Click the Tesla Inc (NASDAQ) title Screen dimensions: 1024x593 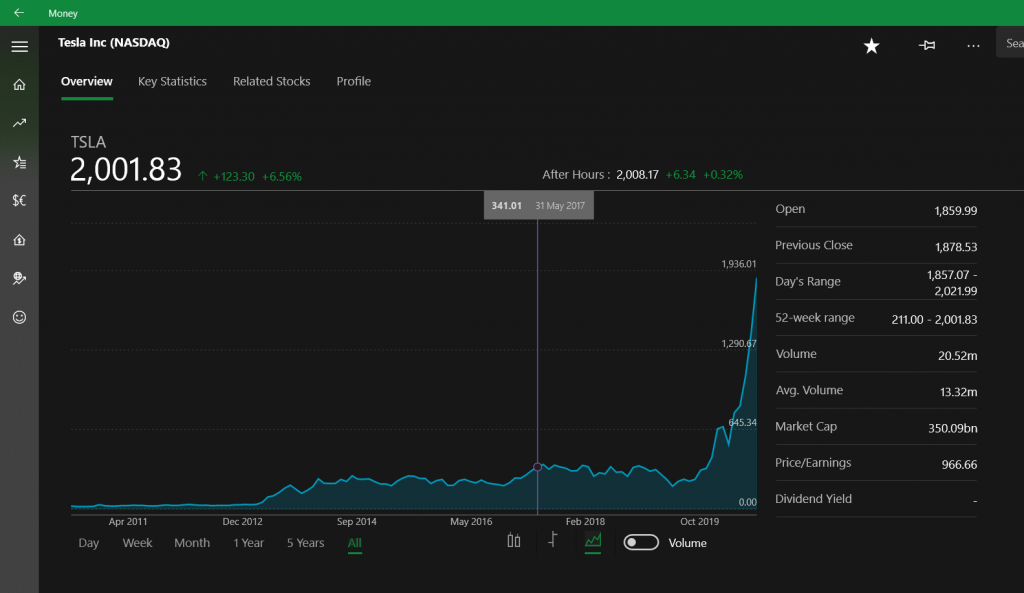pos(114,42)
